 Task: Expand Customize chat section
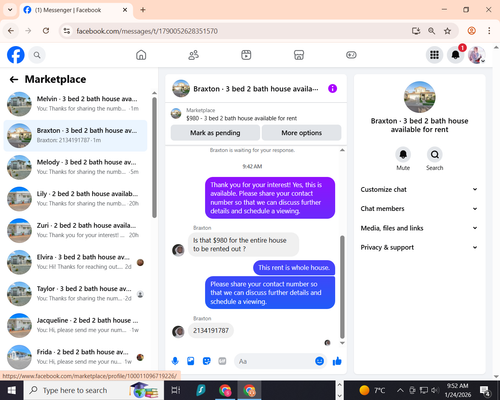419,189
